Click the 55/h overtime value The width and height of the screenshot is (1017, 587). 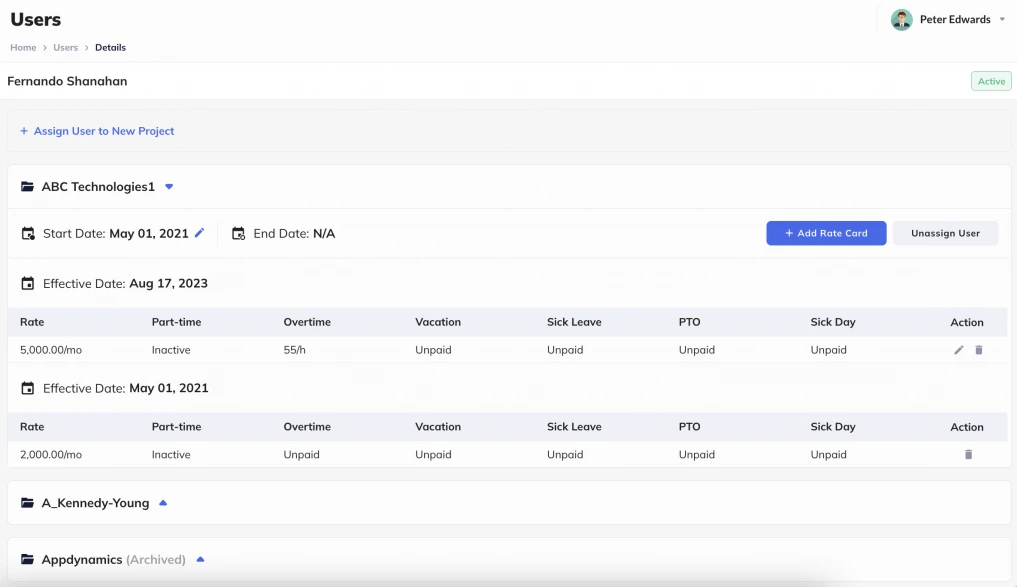[x=294, y=350]
